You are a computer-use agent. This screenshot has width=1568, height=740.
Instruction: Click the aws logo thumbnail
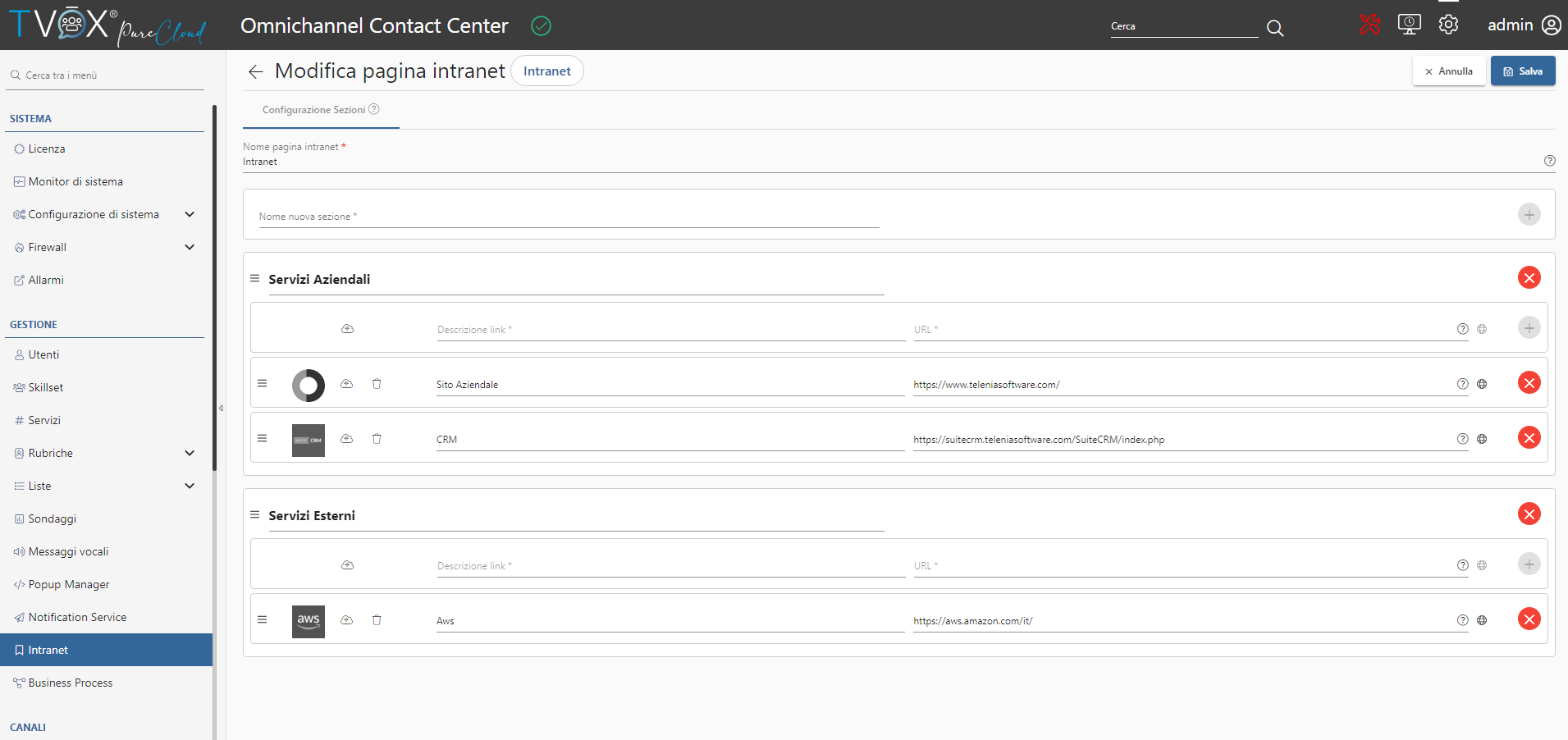(309, 622)
